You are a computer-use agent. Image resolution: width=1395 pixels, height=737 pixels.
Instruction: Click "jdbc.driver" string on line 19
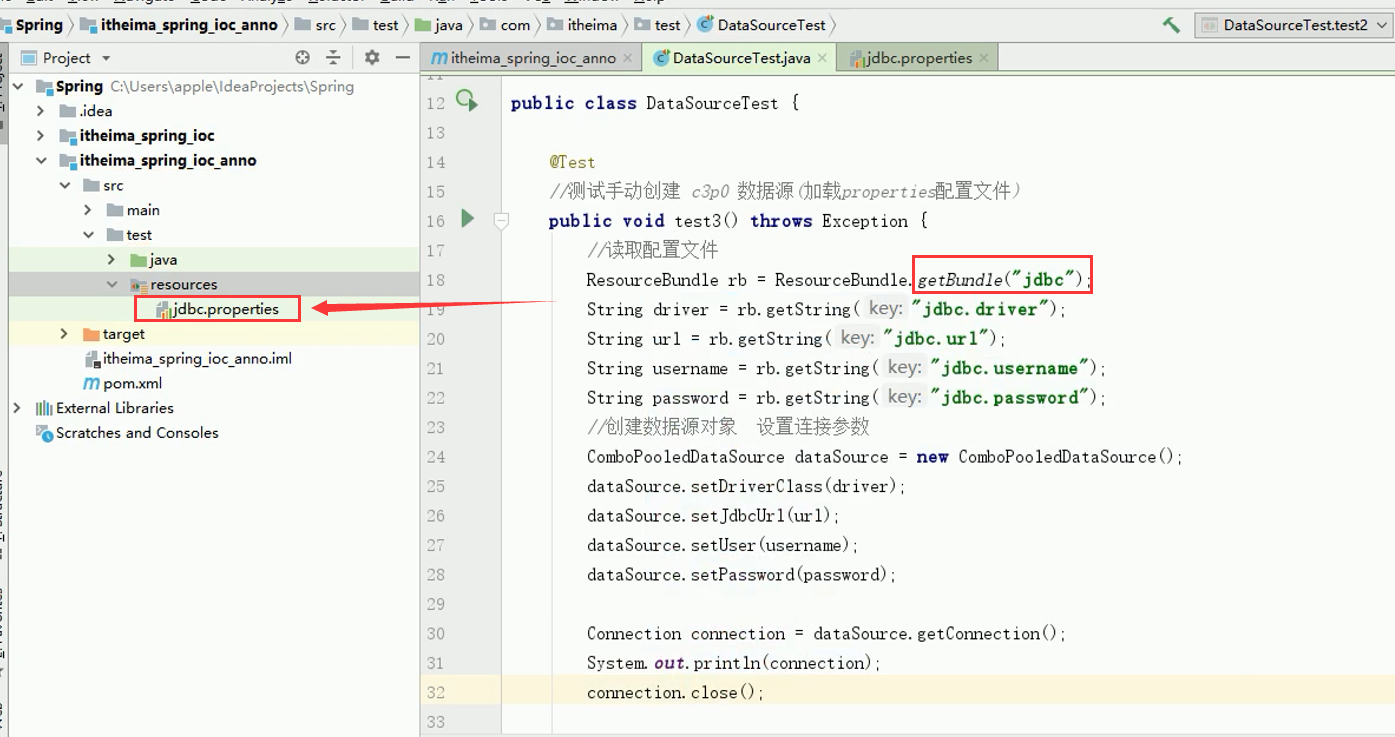pos(981,309)
